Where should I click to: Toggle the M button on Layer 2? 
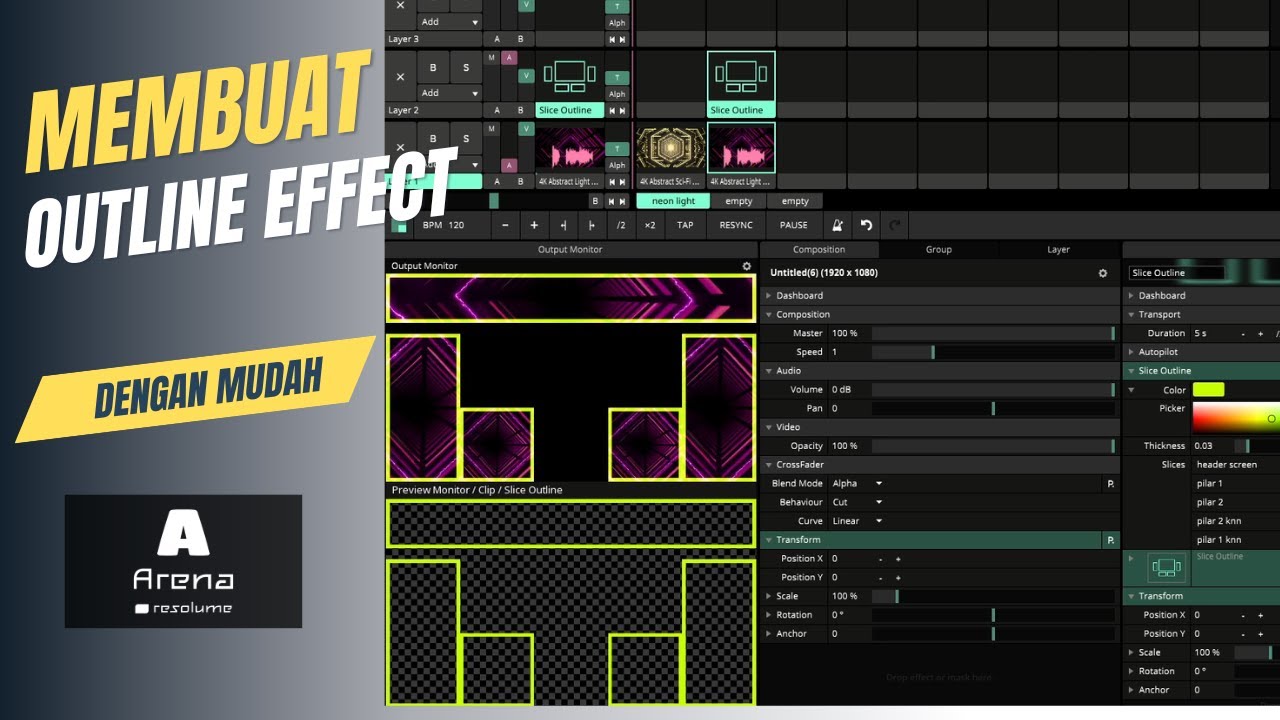(491, 57)
